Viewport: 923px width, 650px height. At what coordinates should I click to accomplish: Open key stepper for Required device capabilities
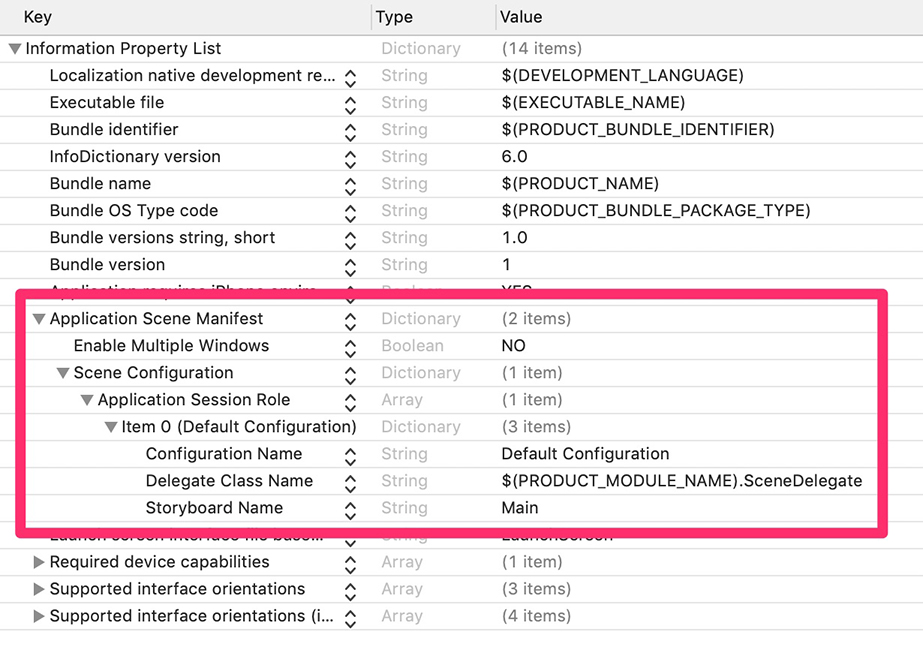(350, 565)
